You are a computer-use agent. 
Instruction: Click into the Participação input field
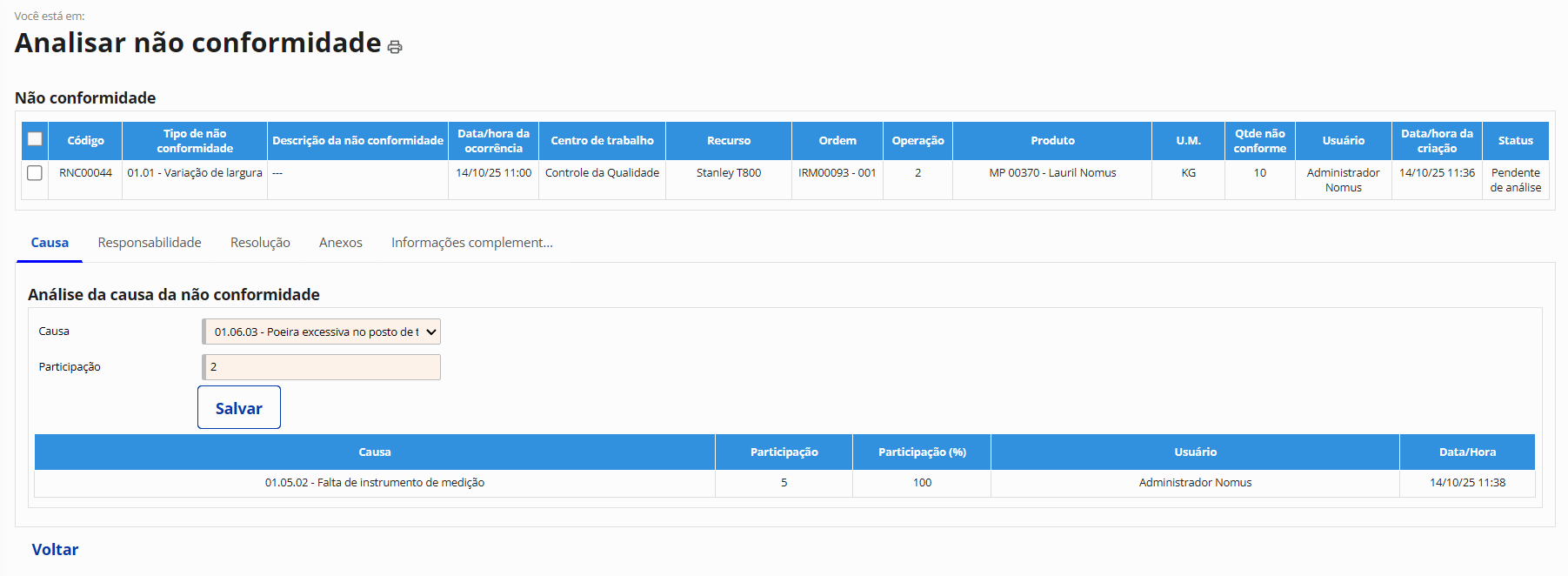(322, 367)
